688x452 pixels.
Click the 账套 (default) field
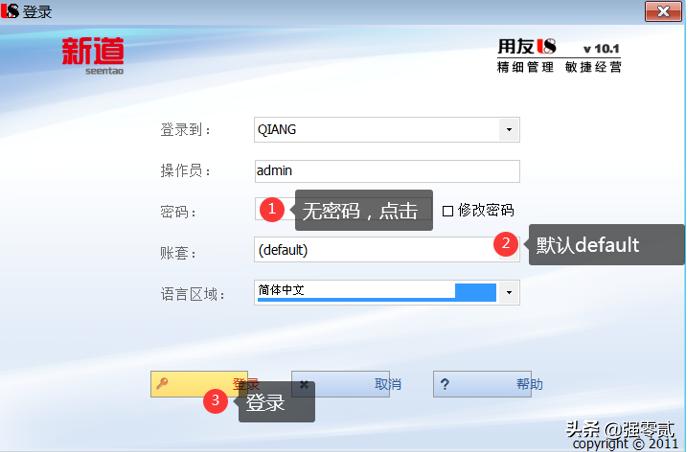(387, 250)
